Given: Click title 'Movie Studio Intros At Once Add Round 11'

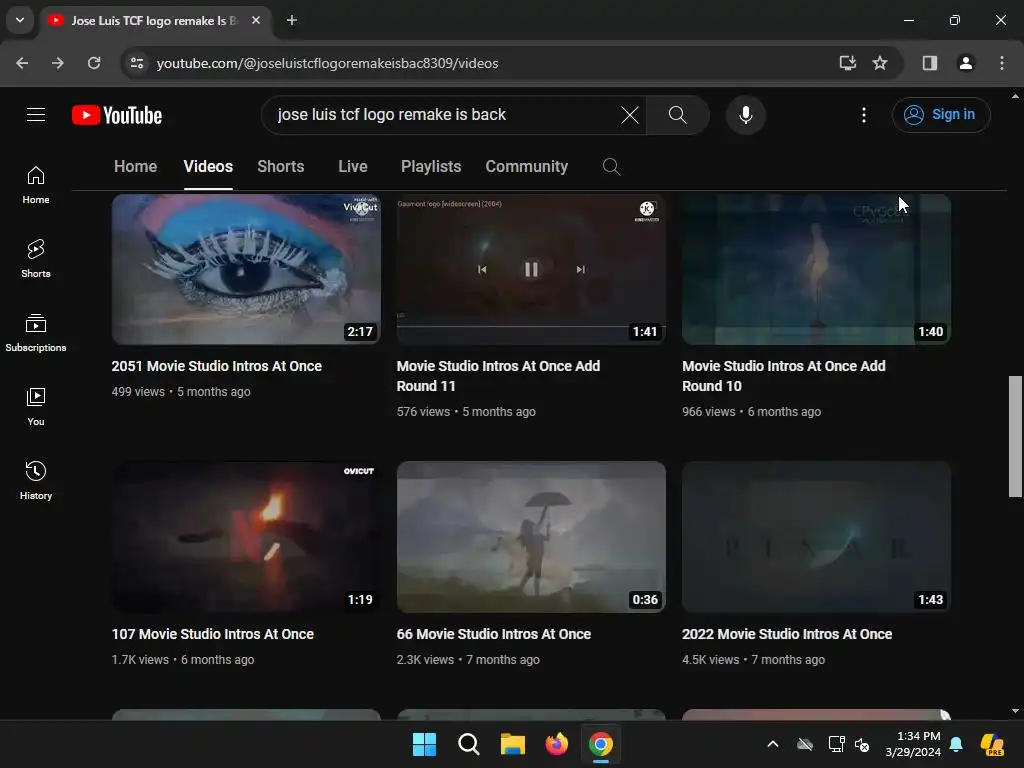Looking at the screenshot, I should 498,376.
